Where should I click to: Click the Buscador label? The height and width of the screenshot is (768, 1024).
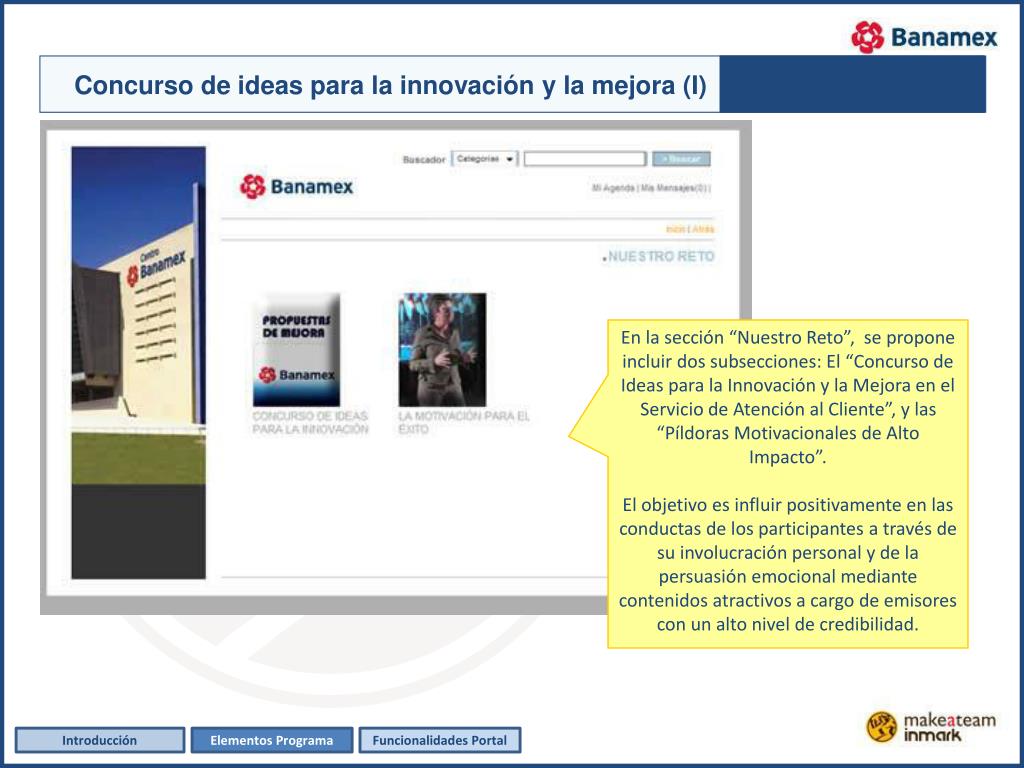pos(424,159)
